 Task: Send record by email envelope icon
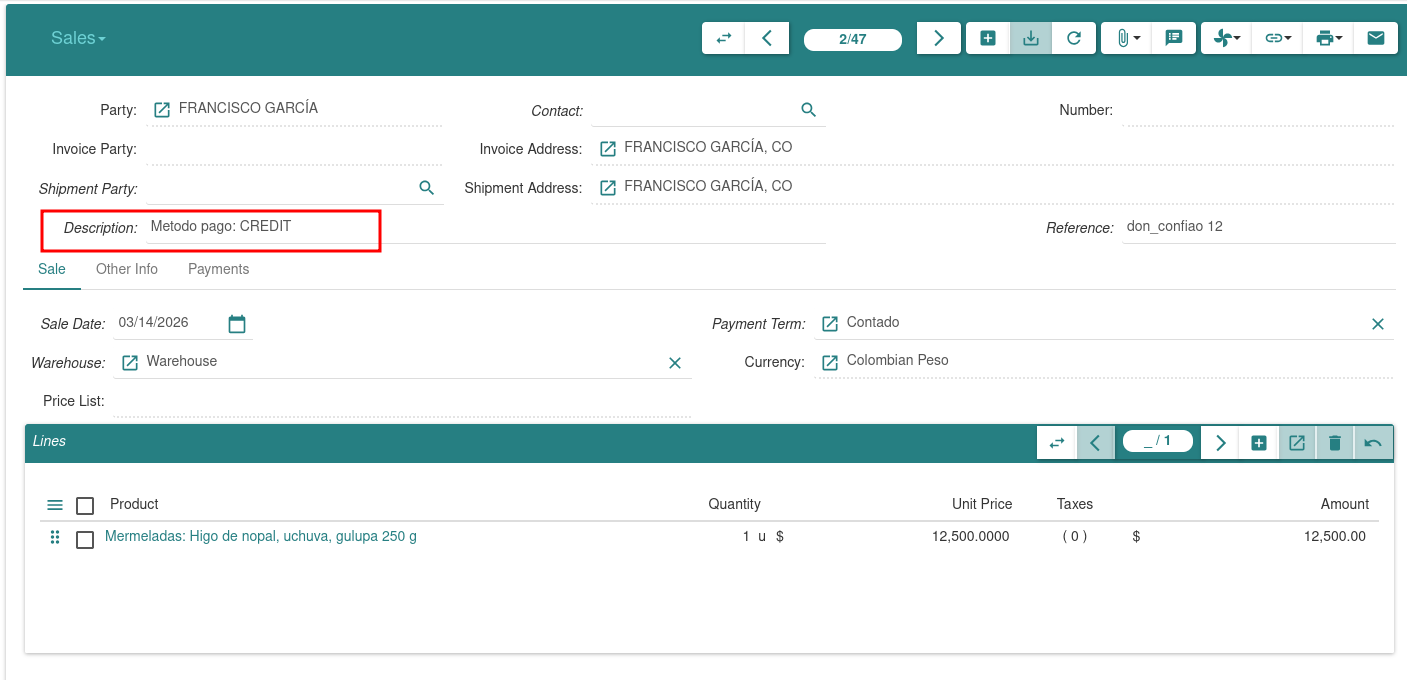click(x=1376, y=38)
